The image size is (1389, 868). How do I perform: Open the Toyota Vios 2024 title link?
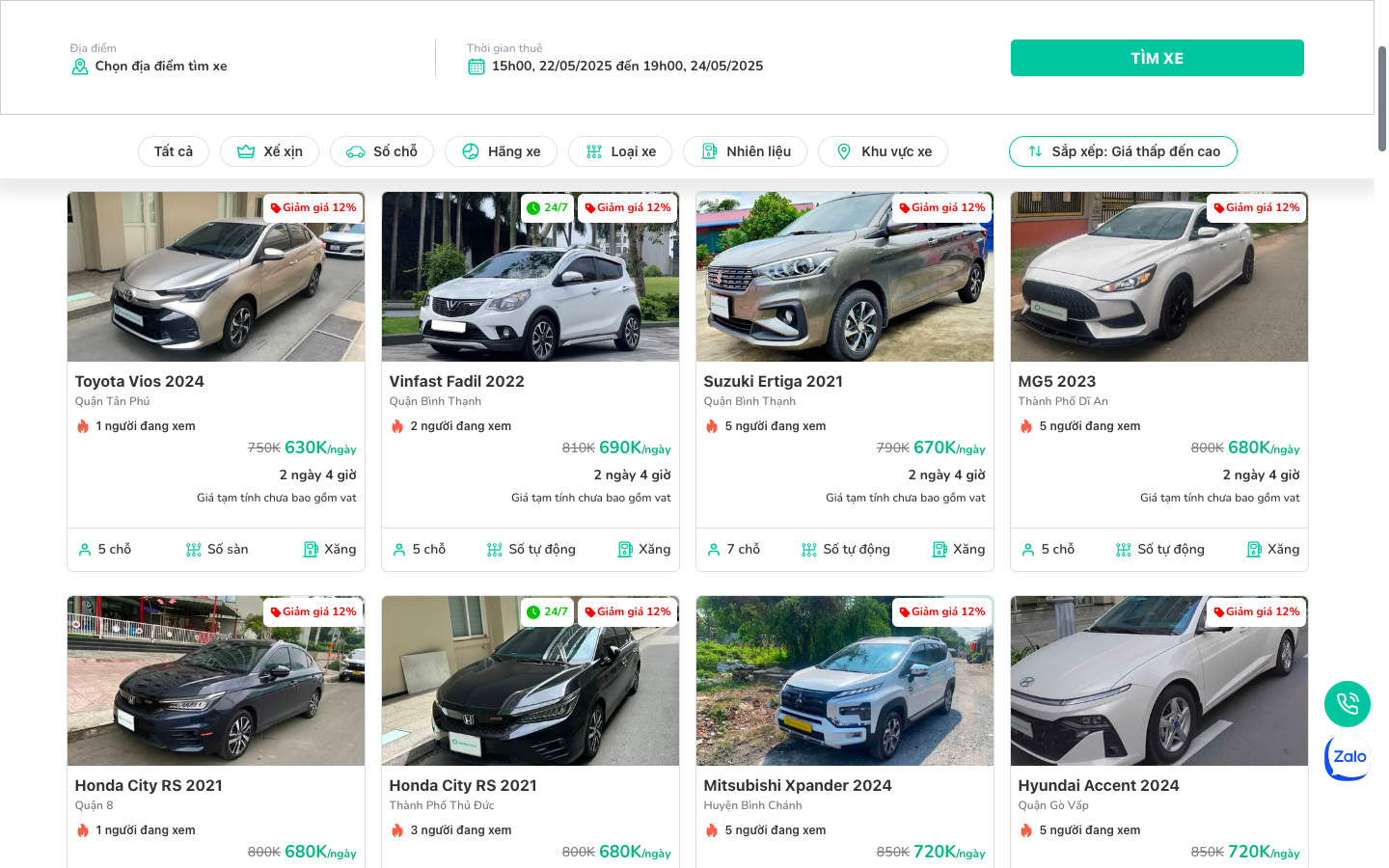(140, 382)
